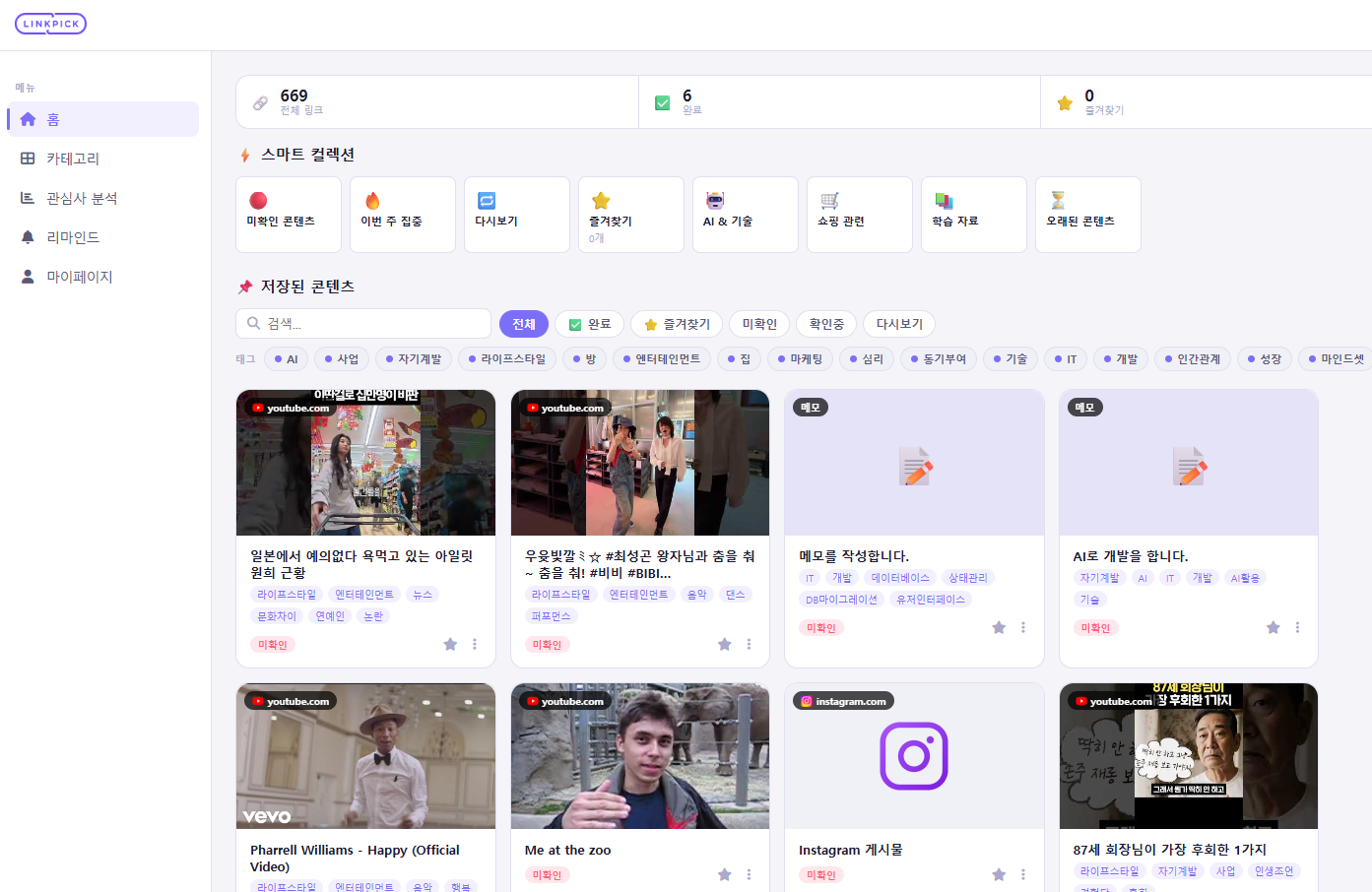Click the memo icon on 메모를 작성합니다 card

(x=916, y=467)
